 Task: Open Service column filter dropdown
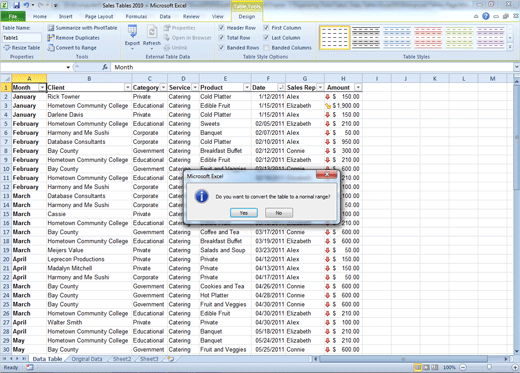point(195,87)
